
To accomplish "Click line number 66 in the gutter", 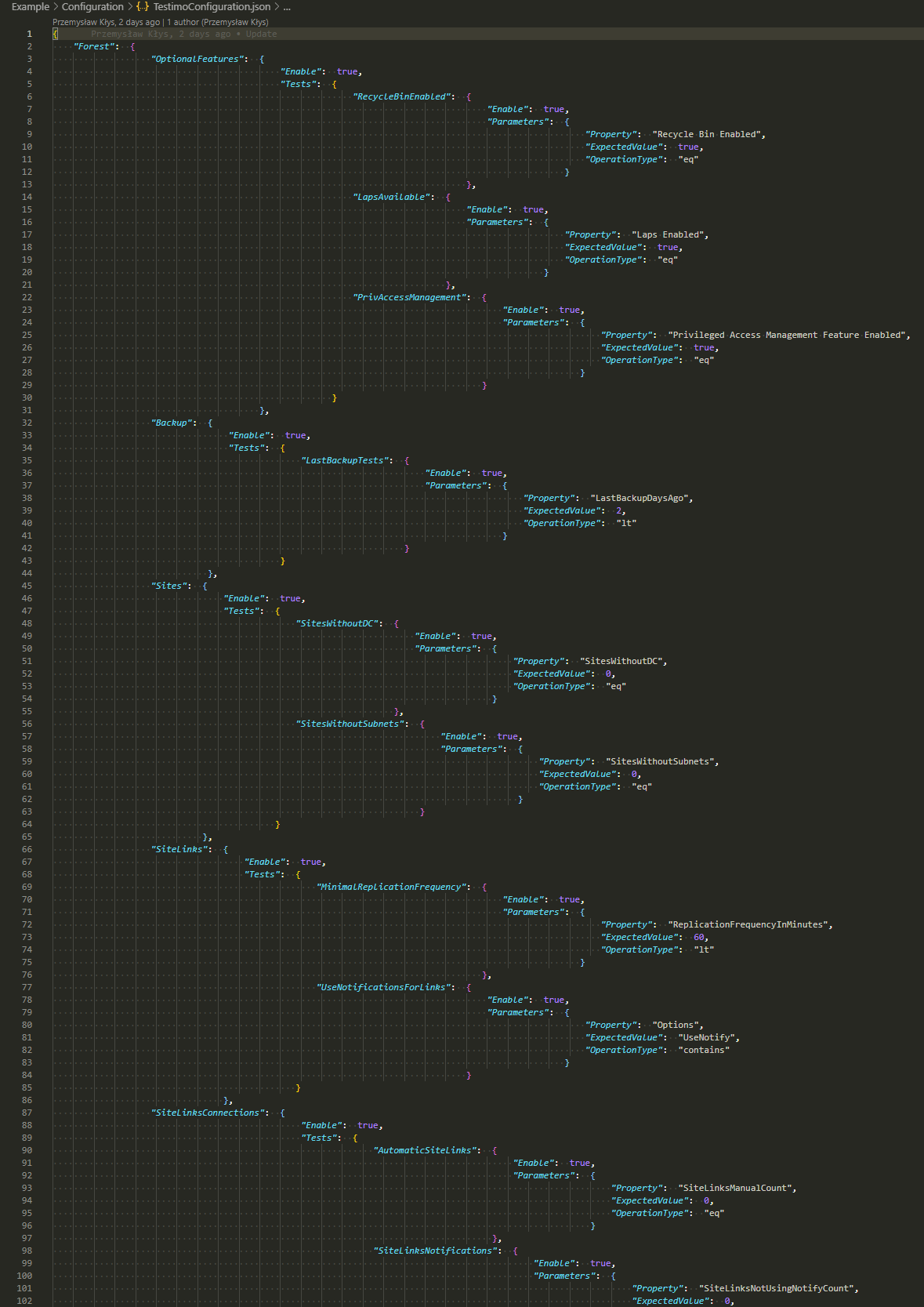I will click(x=27, y=849).
